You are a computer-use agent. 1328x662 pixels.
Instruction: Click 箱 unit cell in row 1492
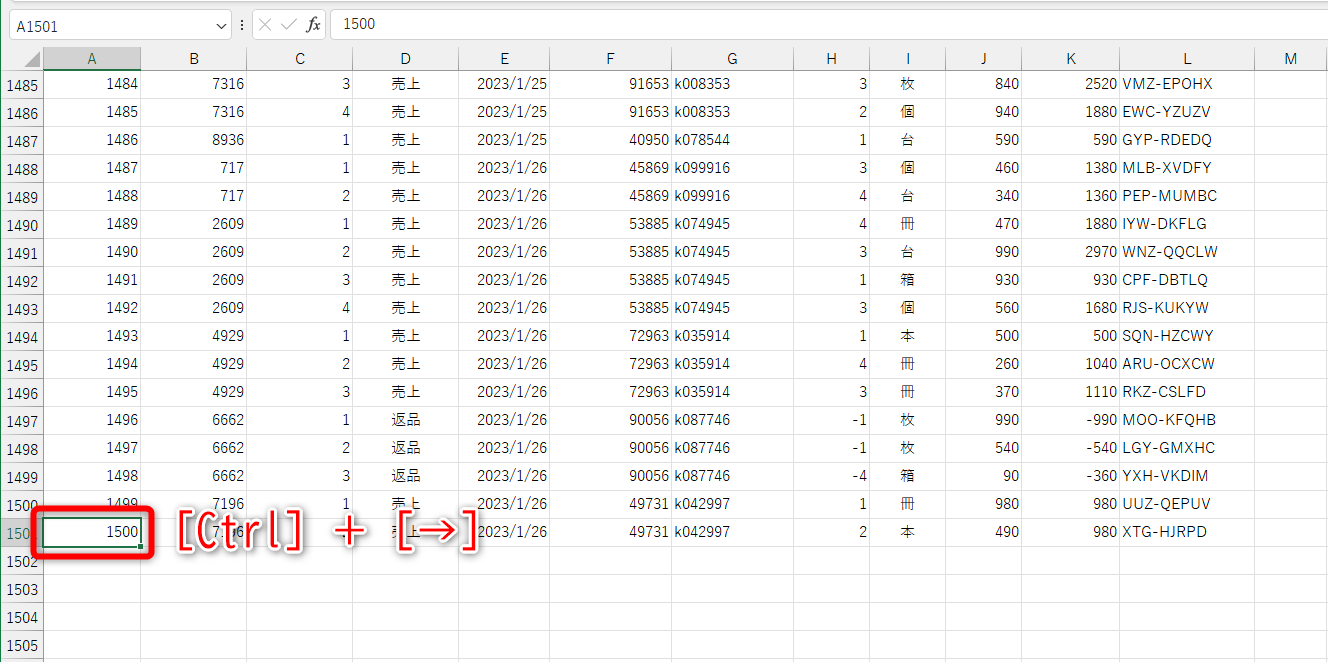tap(908, 280)
